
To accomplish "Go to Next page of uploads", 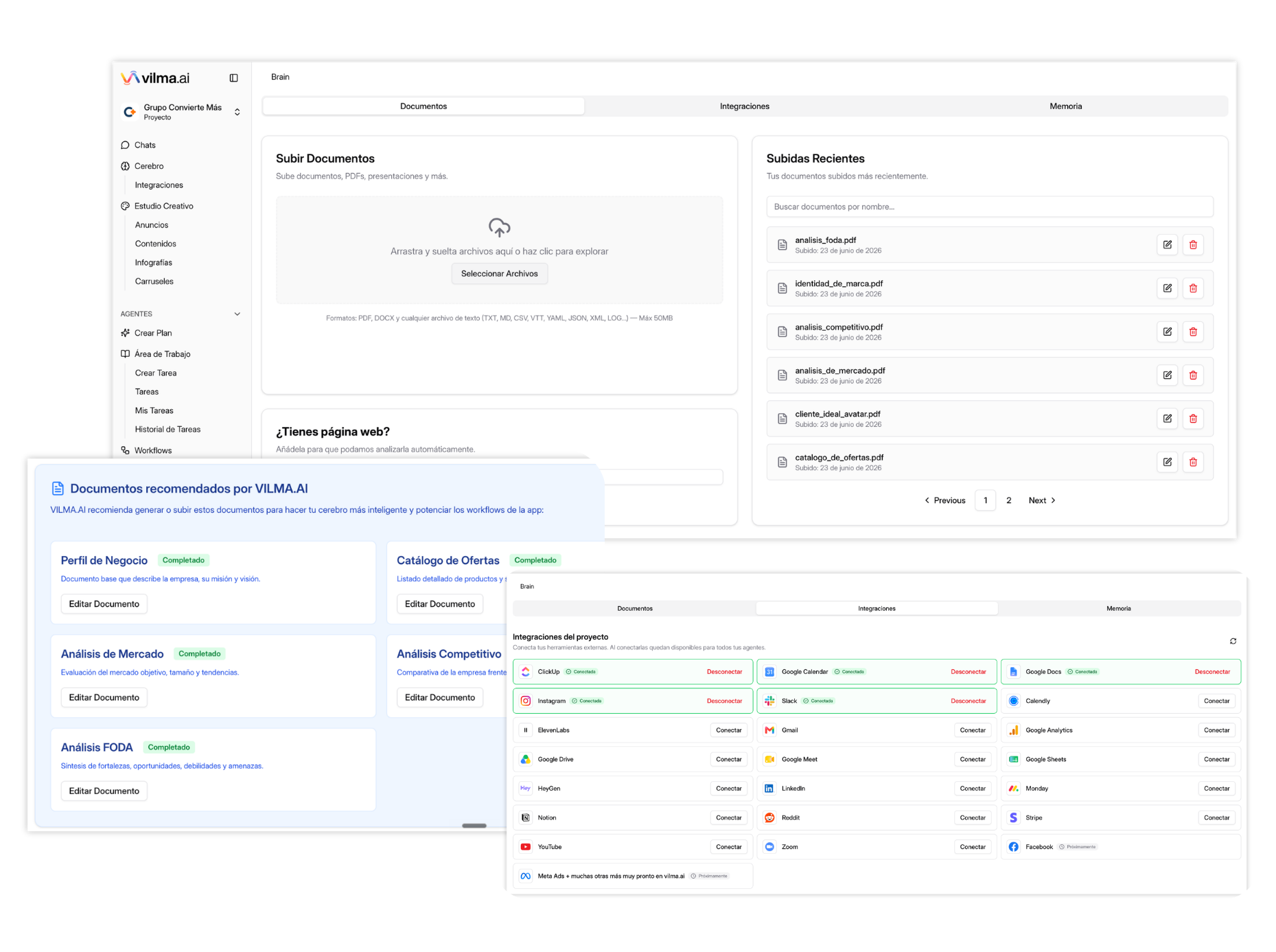I will pos(1042,500).
